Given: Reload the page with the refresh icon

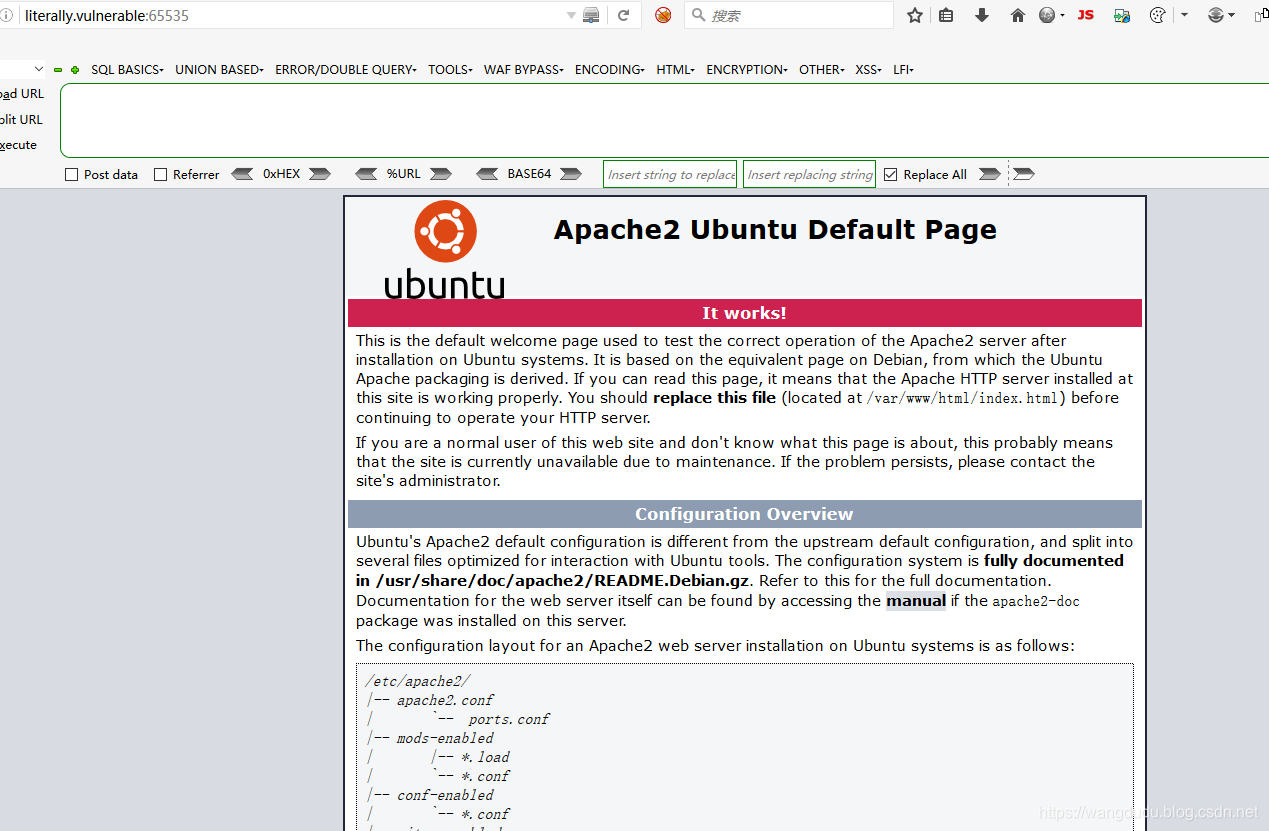Looking at the screenshot, I should [x=623, y=15].
